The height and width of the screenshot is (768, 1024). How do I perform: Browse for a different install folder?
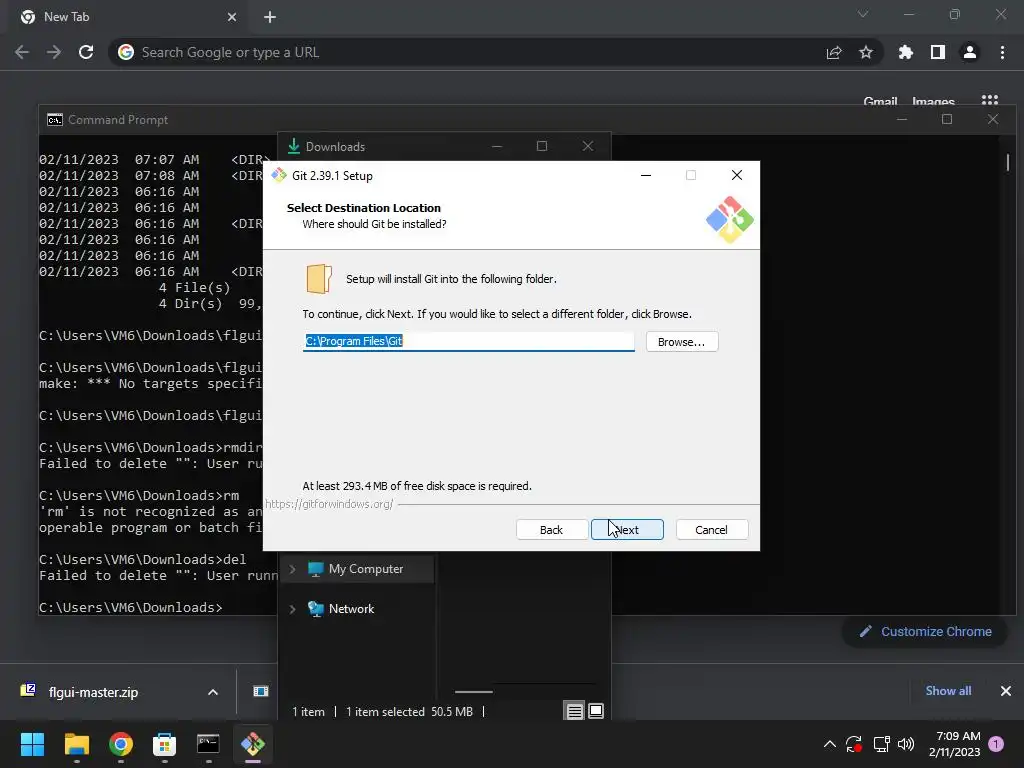tap(681, 342)
